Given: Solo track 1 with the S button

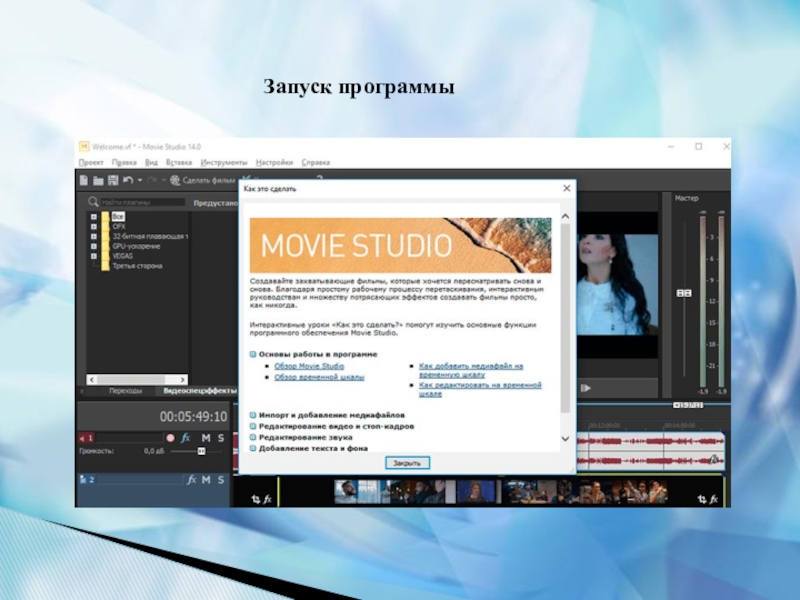Looking at the screenshot, I should pyautogui.click(x=220, y=438).
